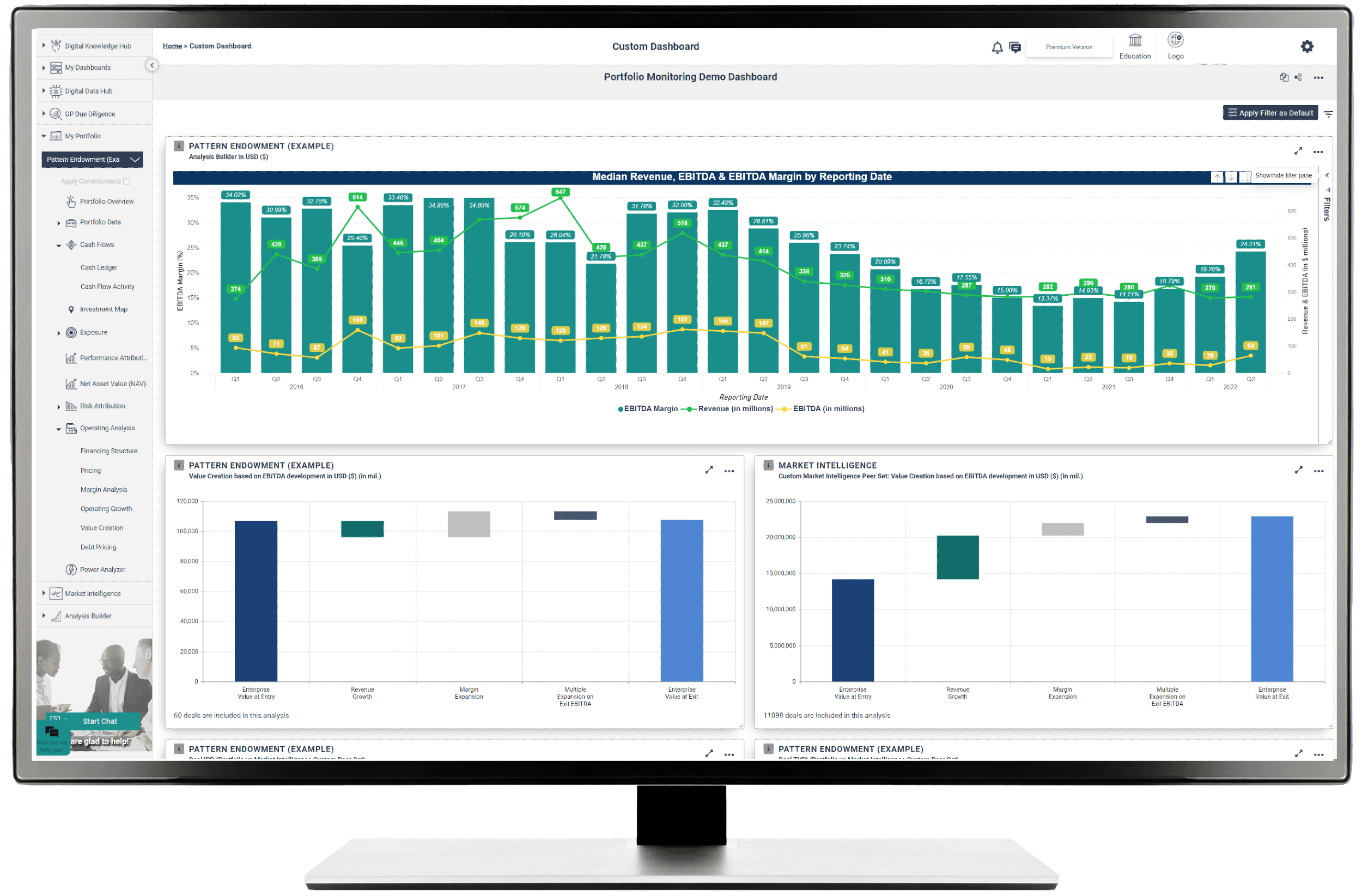The height and width of the screenshot is (896, 1368).
Task: Click the Revenue Growth bar in Market Intelligence
Action: (957, 558)
